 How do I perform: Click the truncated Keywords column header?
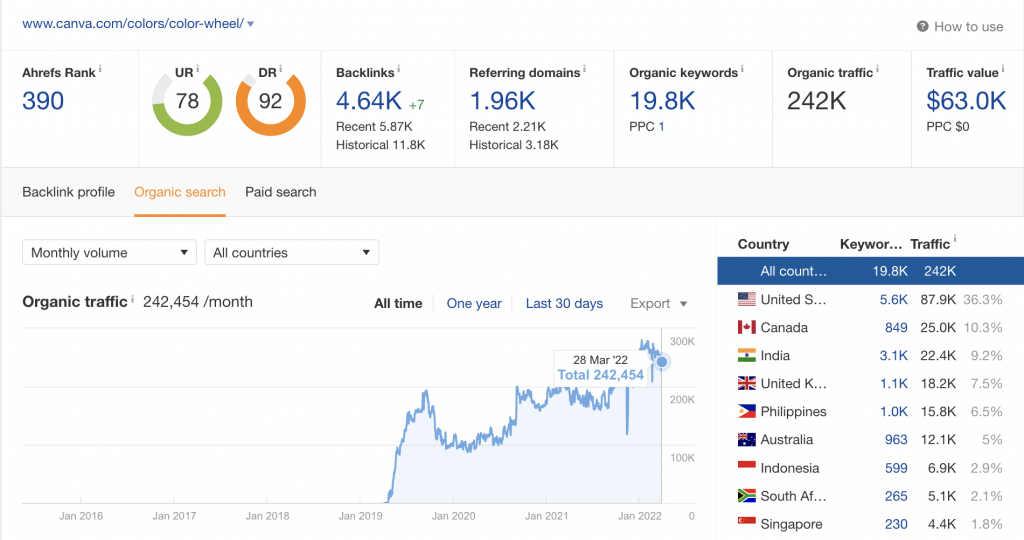pos(871,244)
